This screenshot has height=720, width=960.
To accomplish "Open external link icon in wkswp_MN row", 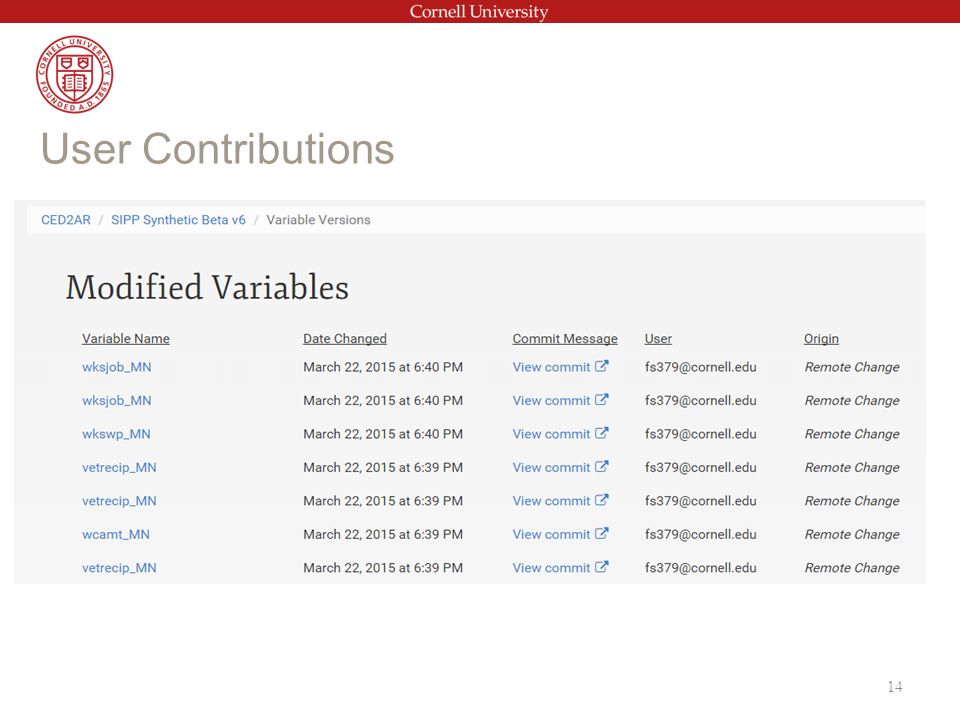I will (x=601, y=433).
